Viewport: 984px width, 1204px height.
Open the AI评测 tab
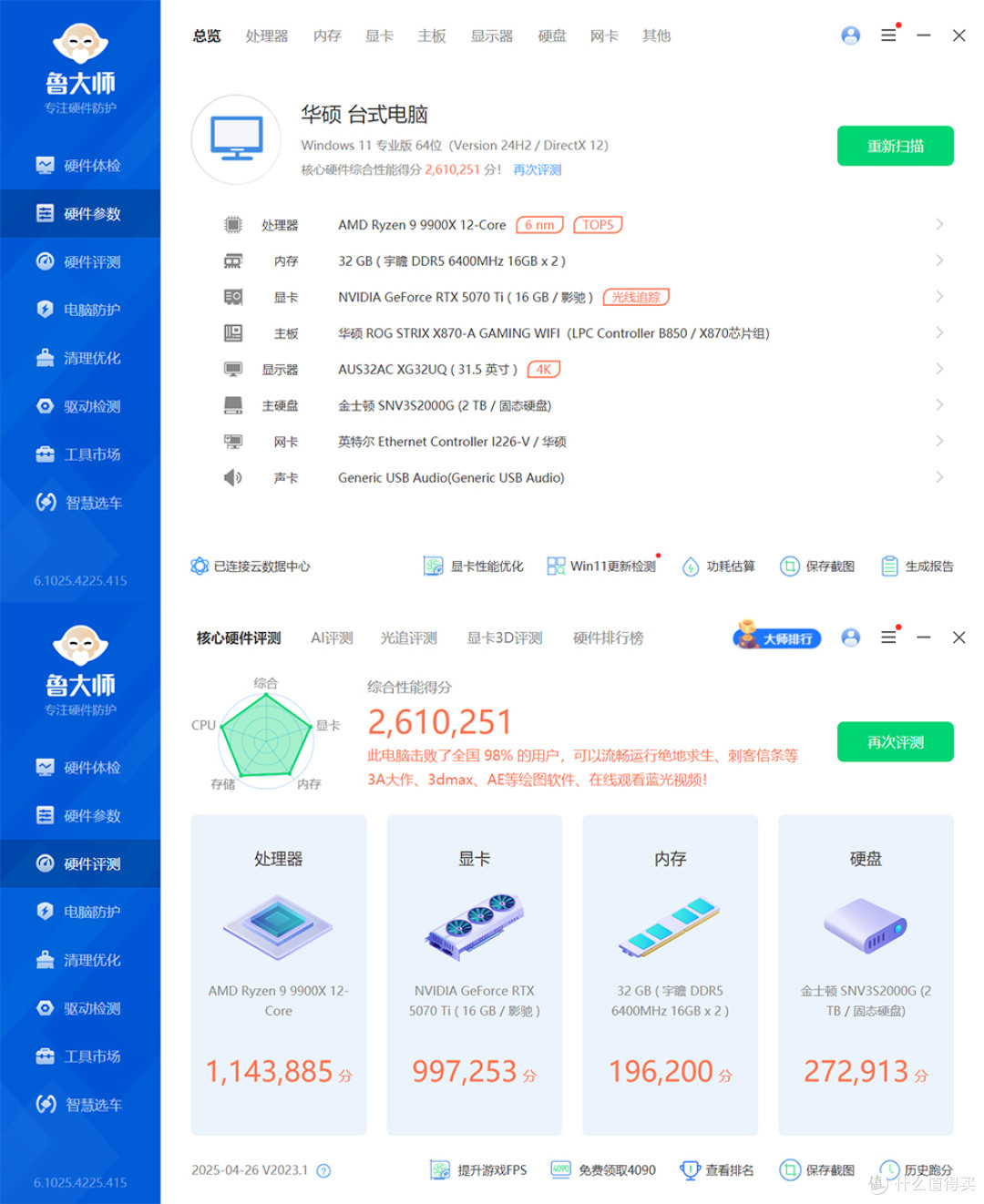click(332, 638)
